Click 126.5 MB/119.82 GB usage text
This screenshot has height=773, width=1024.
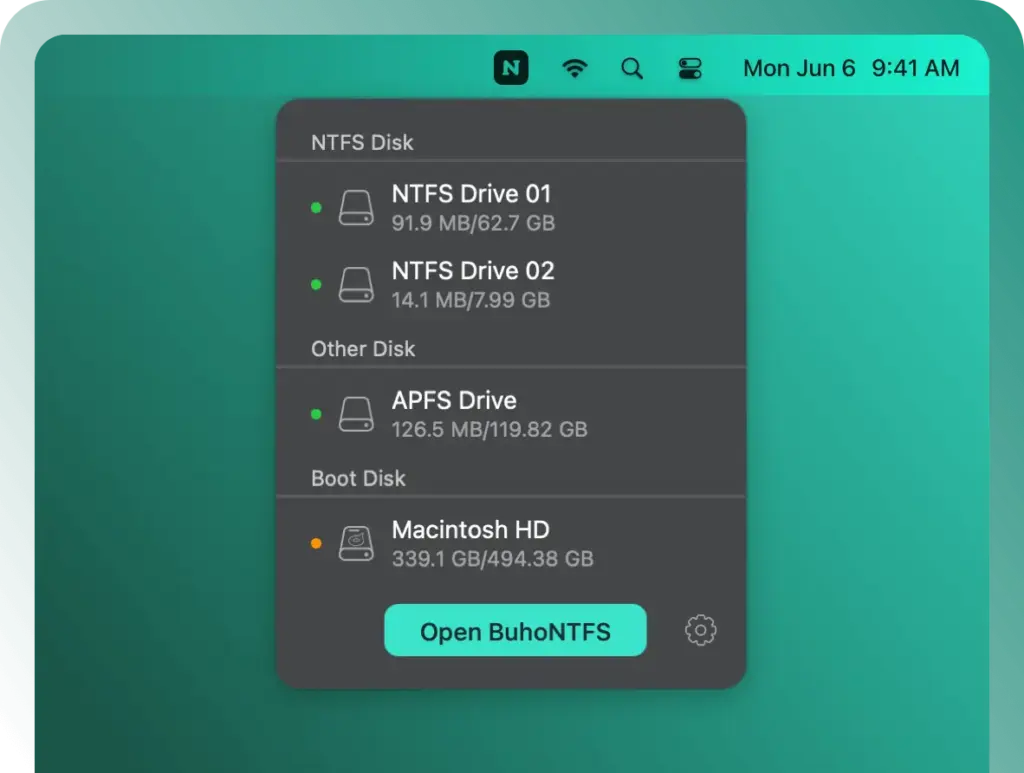[489, 430]
